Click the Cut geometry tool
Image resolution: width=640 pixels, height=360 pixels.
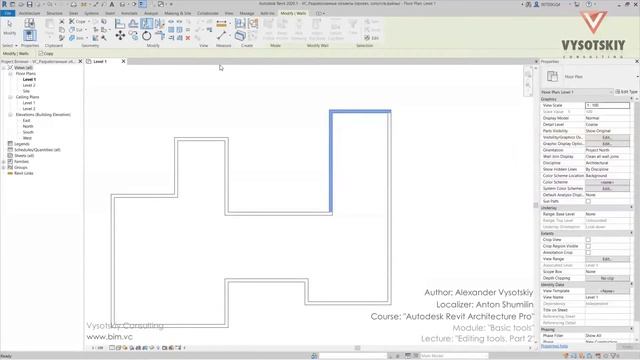(76, 30)
